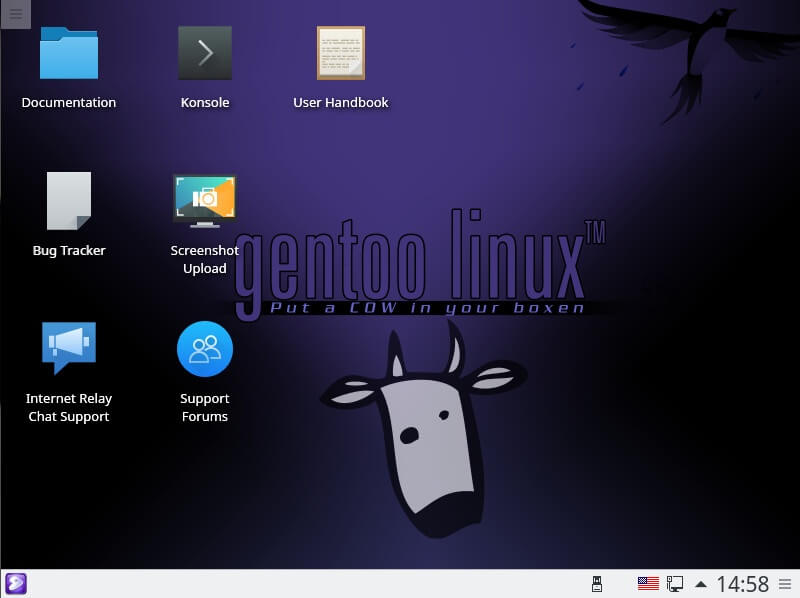800x598 pixels.
Task: Select the Support Forums label text
Action: click(x=205, y=407)
